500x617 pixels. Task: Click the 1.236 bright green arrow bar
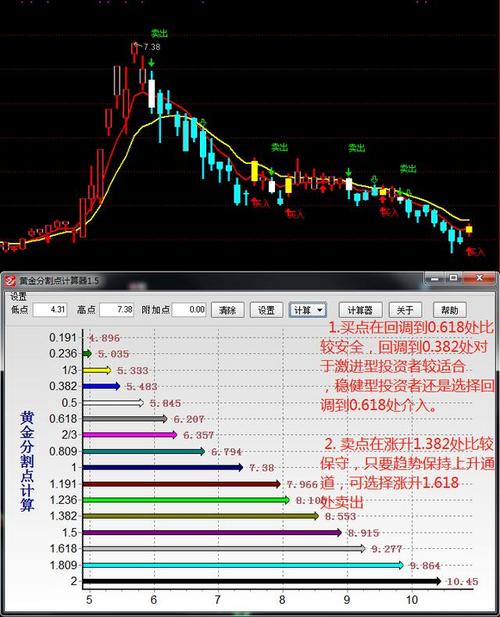(x=186, y=500)
